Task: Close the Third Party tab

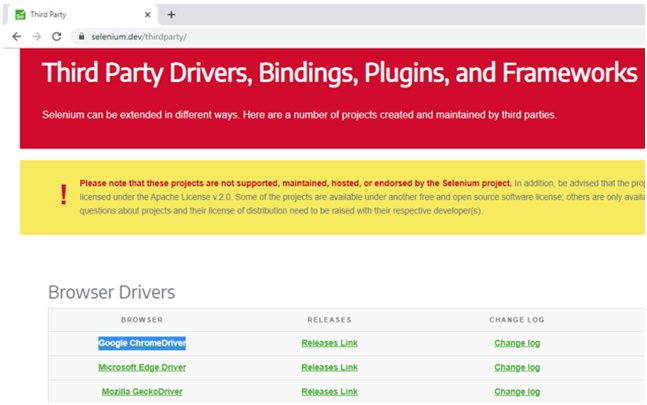Action: click(x=148, y=15)
